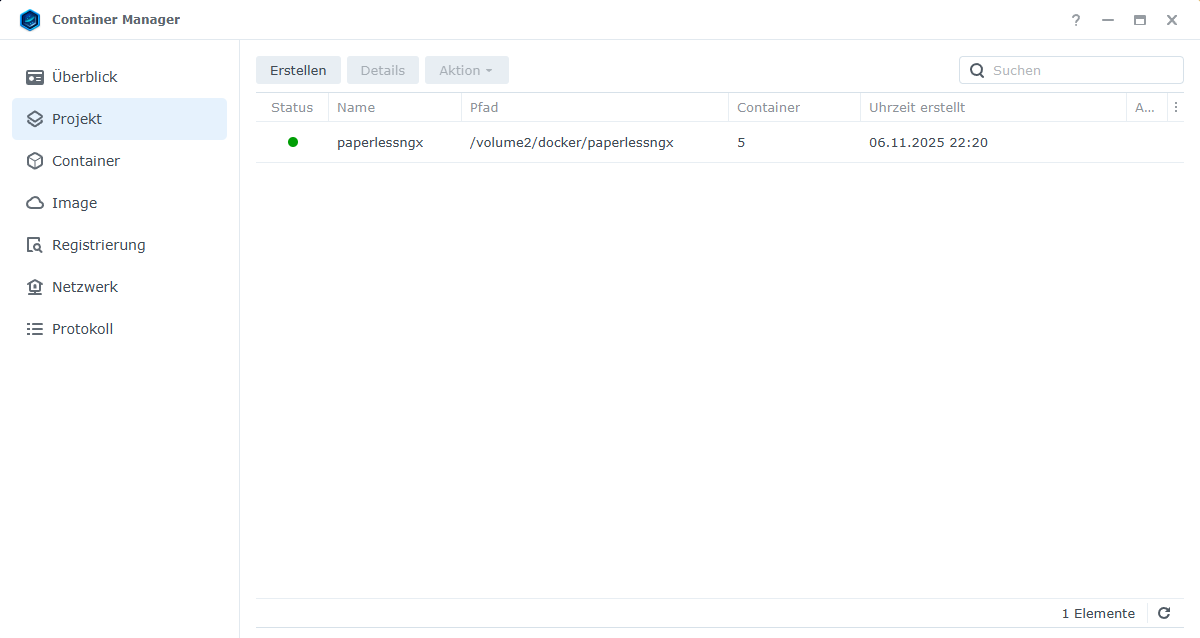This screenshot has width=1200, height=638.
Task: Open column options three-dot menu
Action: coord(1176,107)
